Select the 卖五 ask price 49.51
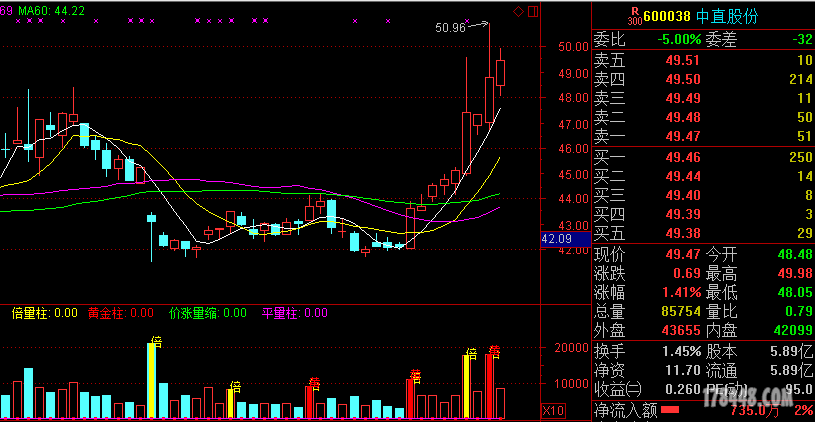Image resolution: width=815 pixels, height=422 pixels. [x=683, y=60]
